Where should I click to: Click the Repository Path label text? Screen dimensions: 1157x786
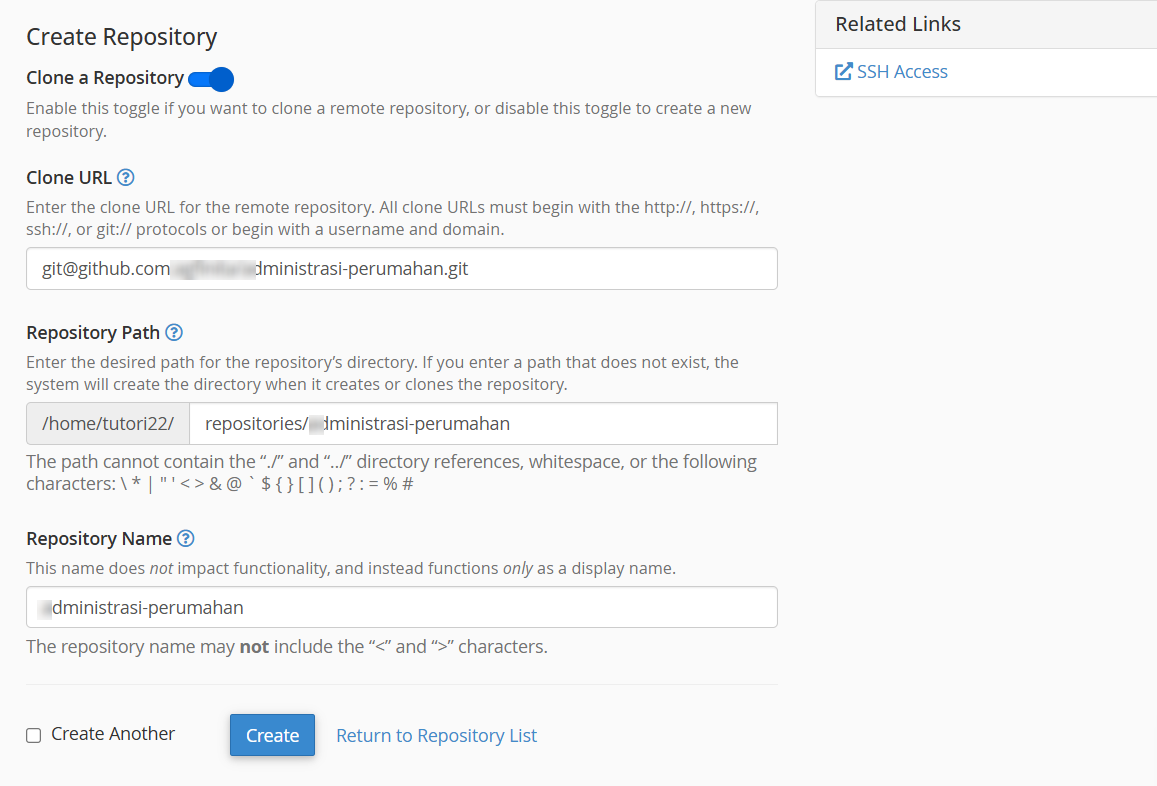point(93,332)
